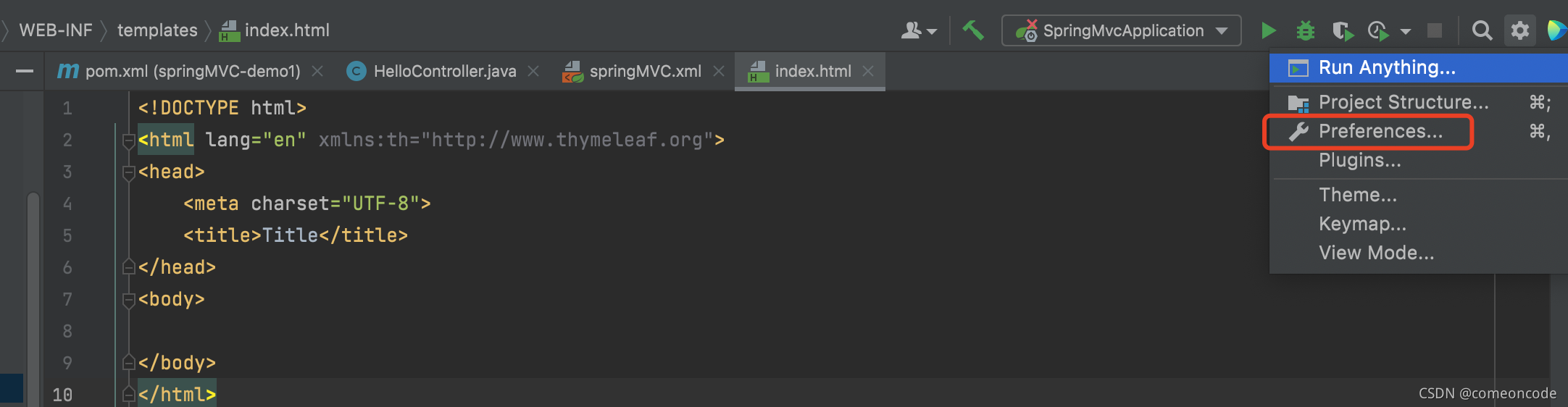Fold the body tag on line 7
The image size is (1568, 407).
(129, 299)
